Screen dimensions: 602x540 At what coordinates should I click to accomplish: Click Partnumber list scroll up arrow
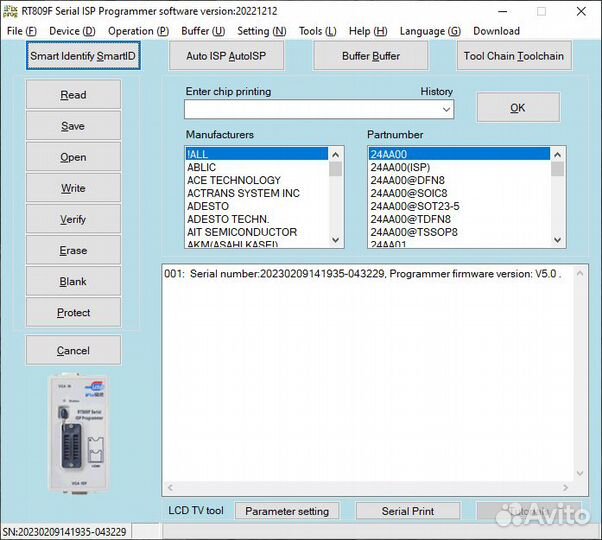[x=557, y=155]
